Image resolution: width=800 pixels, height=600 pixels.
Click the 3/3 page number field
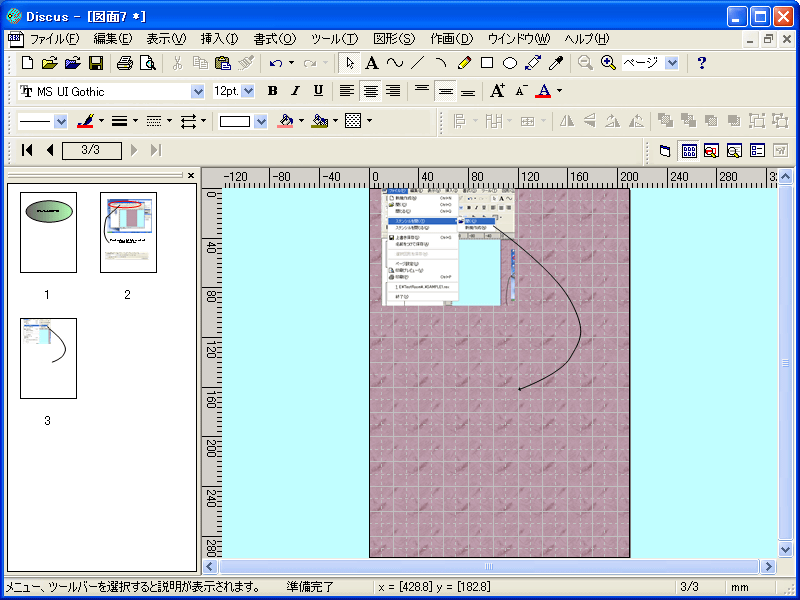tap(91, 151)
